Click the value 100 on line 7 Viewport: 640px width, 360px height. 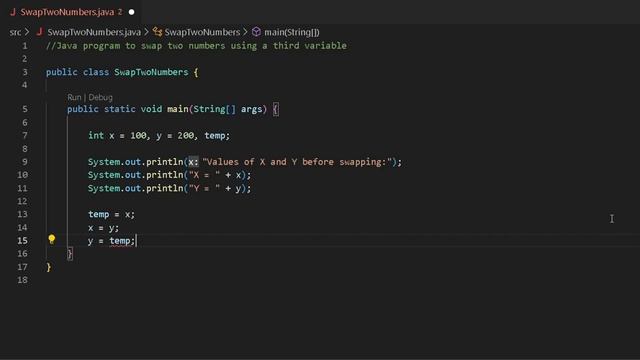click(x=138, y=136)
